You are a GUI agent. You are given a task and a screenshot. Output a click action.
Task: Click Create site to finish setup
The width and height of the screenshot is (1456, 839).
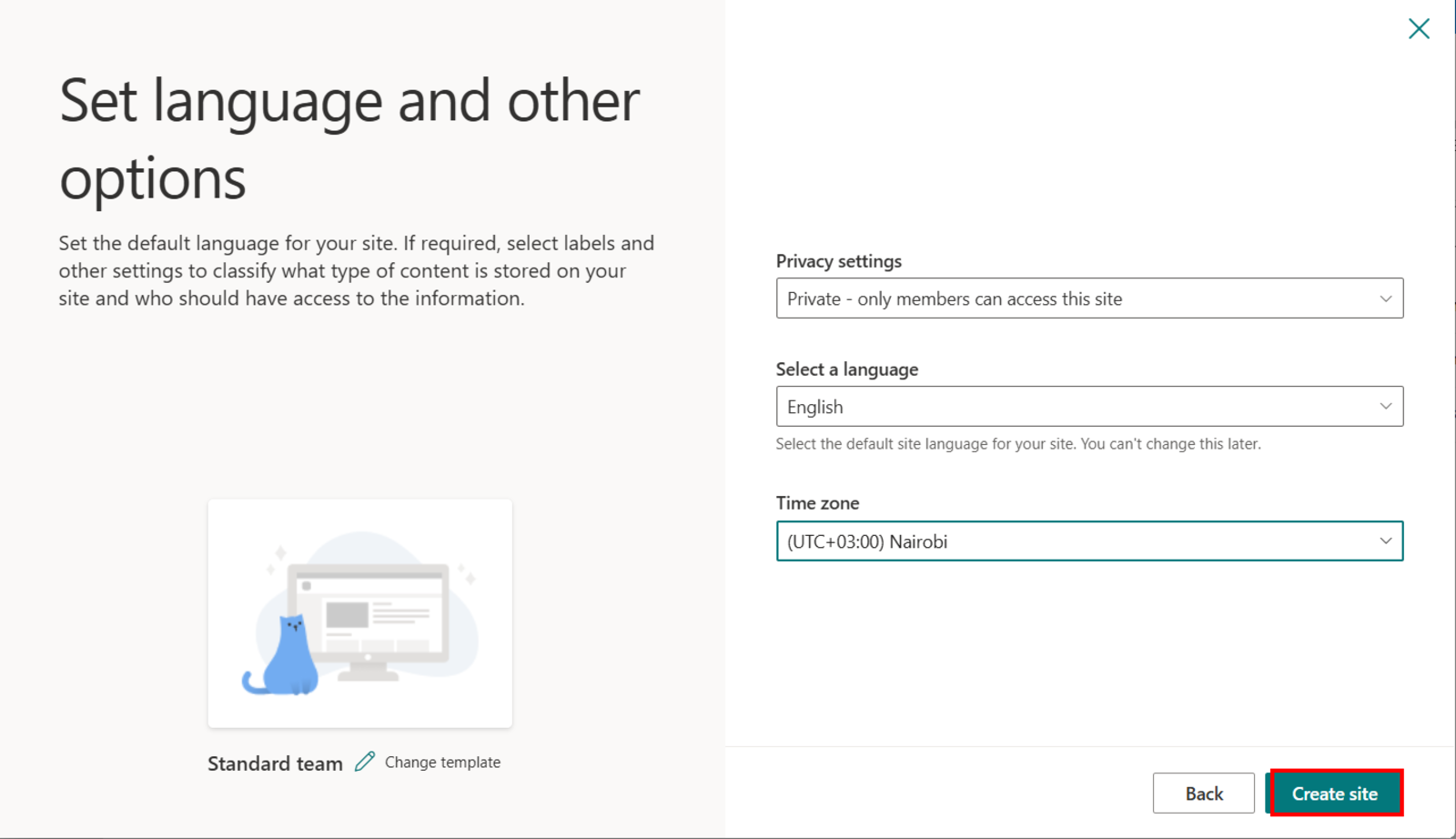pyautogui.click(x=1334, y=793)
